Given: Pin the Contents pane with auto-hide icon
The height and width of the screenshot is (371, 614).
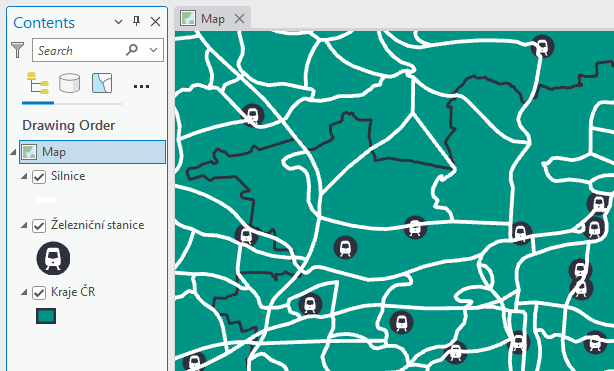Looking at the screenshot, I should pos(136,21).
